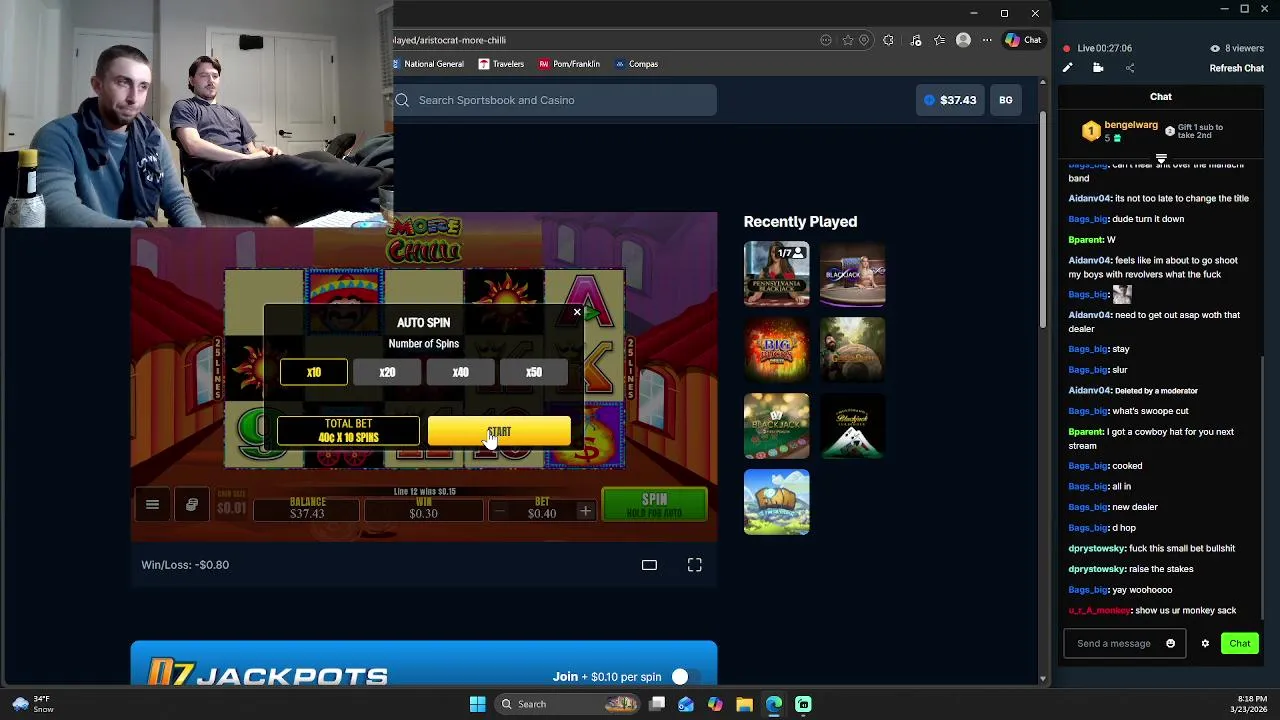Open the BG account menu
1280x720 pixels.
point(1005,100)
